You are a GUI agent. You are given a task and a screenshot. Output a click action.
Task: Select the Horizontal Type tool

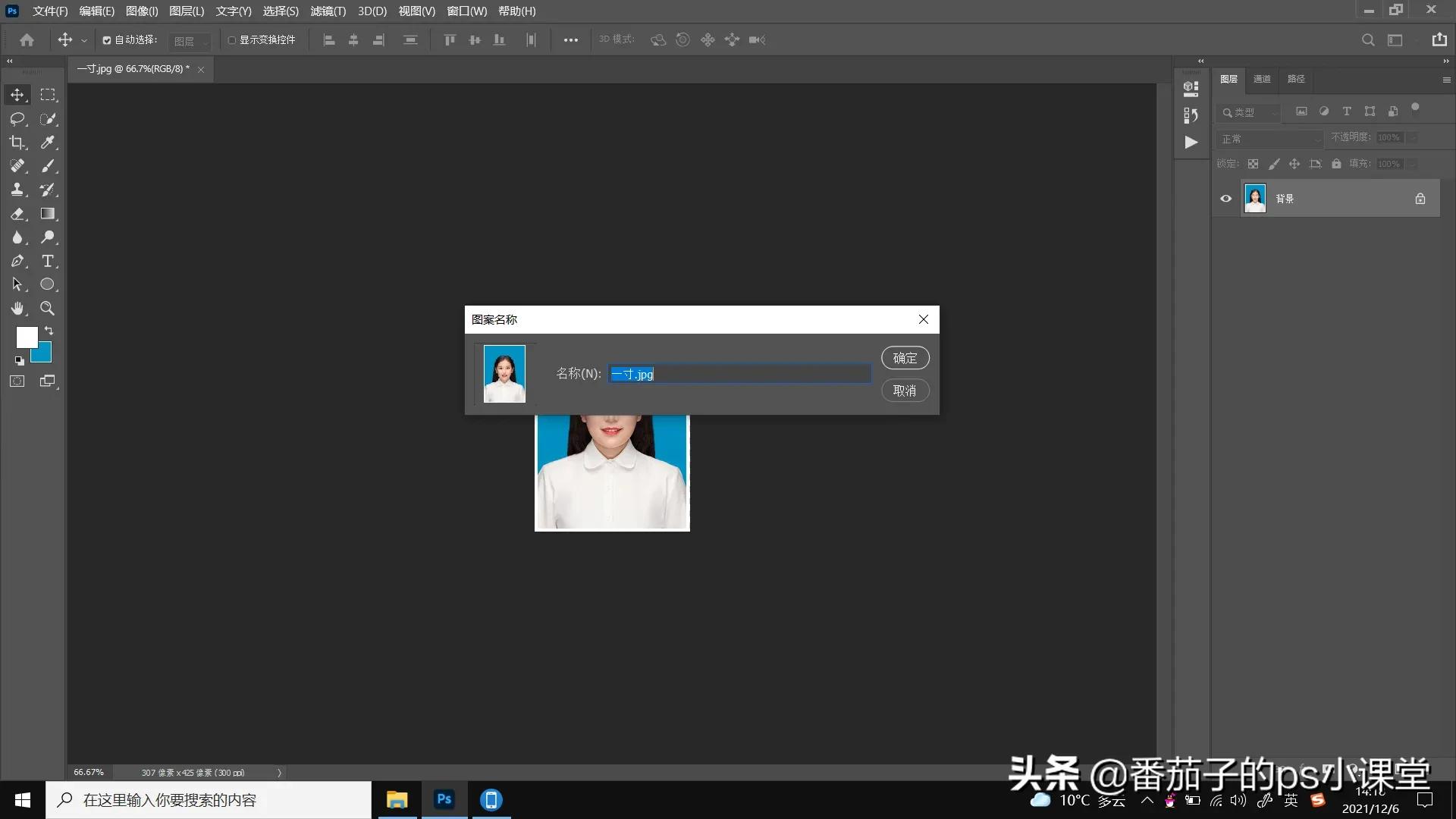(x=48, y=261)
